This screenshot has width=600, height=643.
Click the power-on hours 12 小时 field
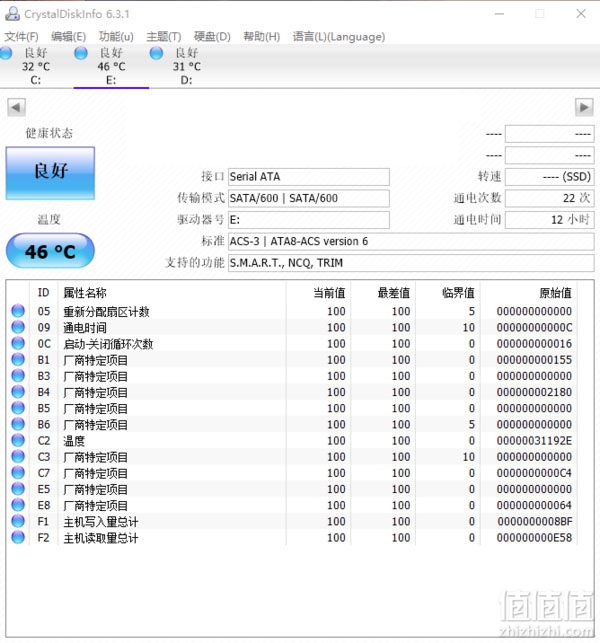pyautogui.click(x=550, y=220)
